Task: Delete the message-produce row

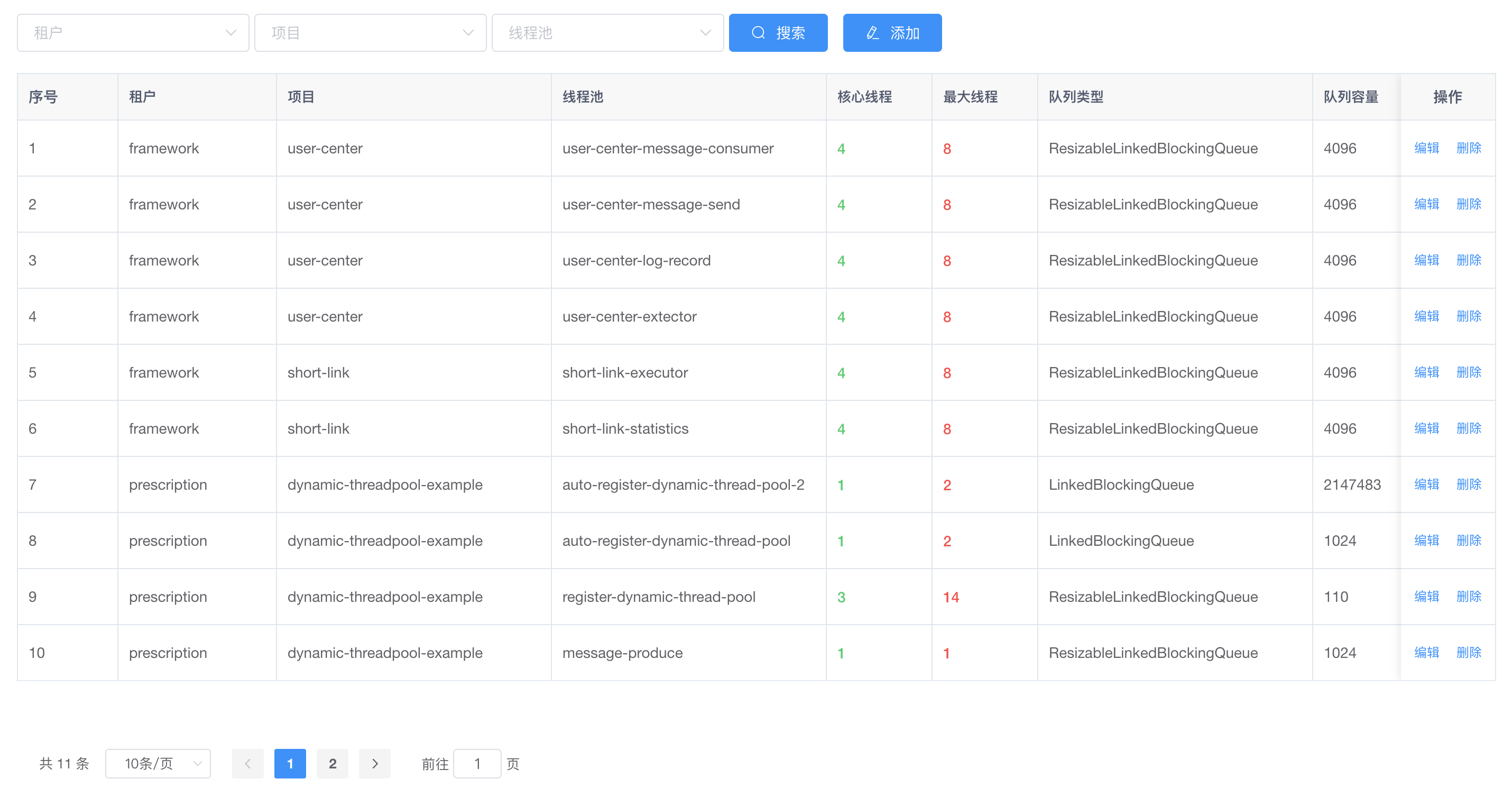Action: pos(1469,653)
